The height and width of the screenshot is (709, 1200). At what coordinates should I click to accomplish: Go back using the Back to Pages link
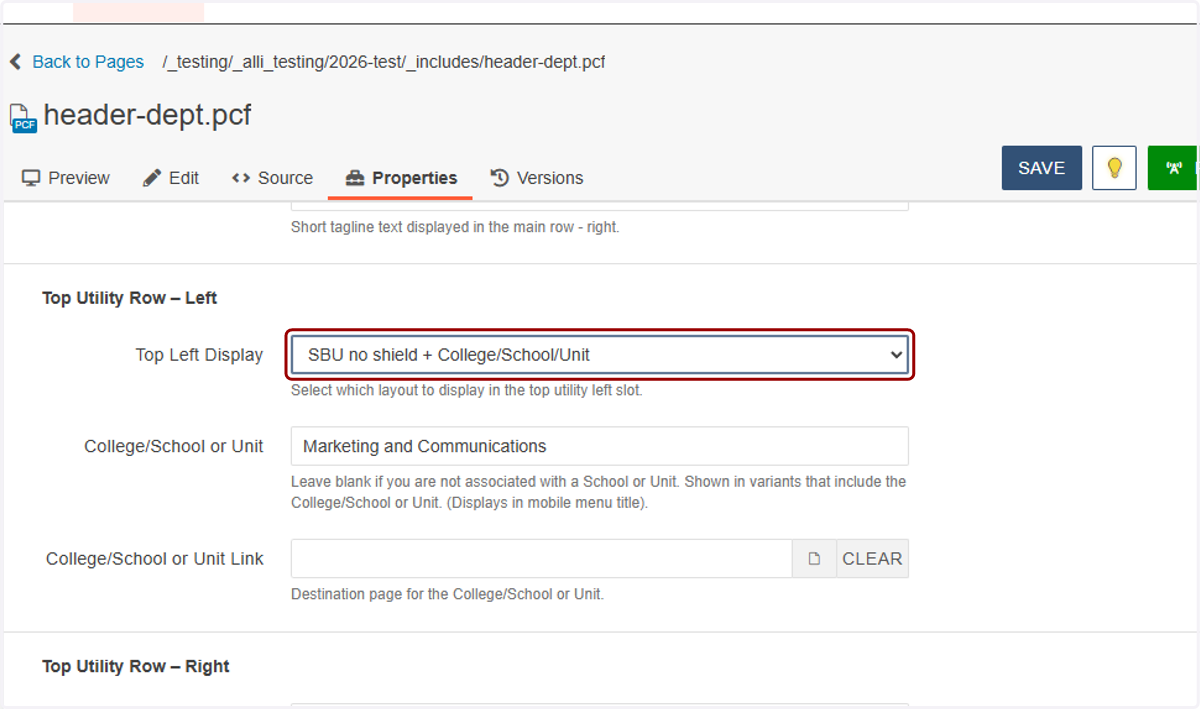pyautogui.click(x=77, y=62)
